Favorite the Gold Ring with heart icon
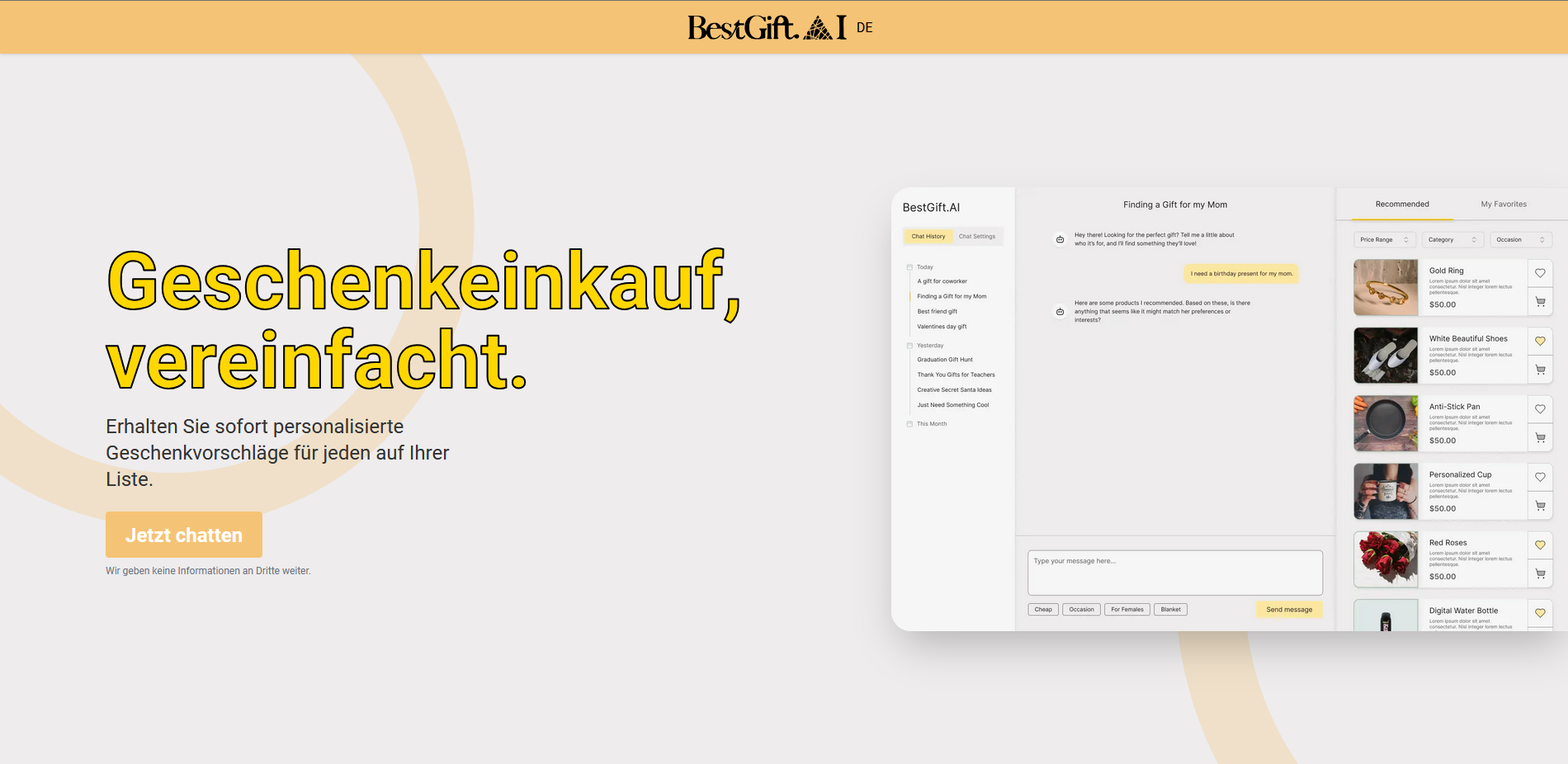The width and height of the screenshot is (1568, 764). click(x=1540, y=273)
